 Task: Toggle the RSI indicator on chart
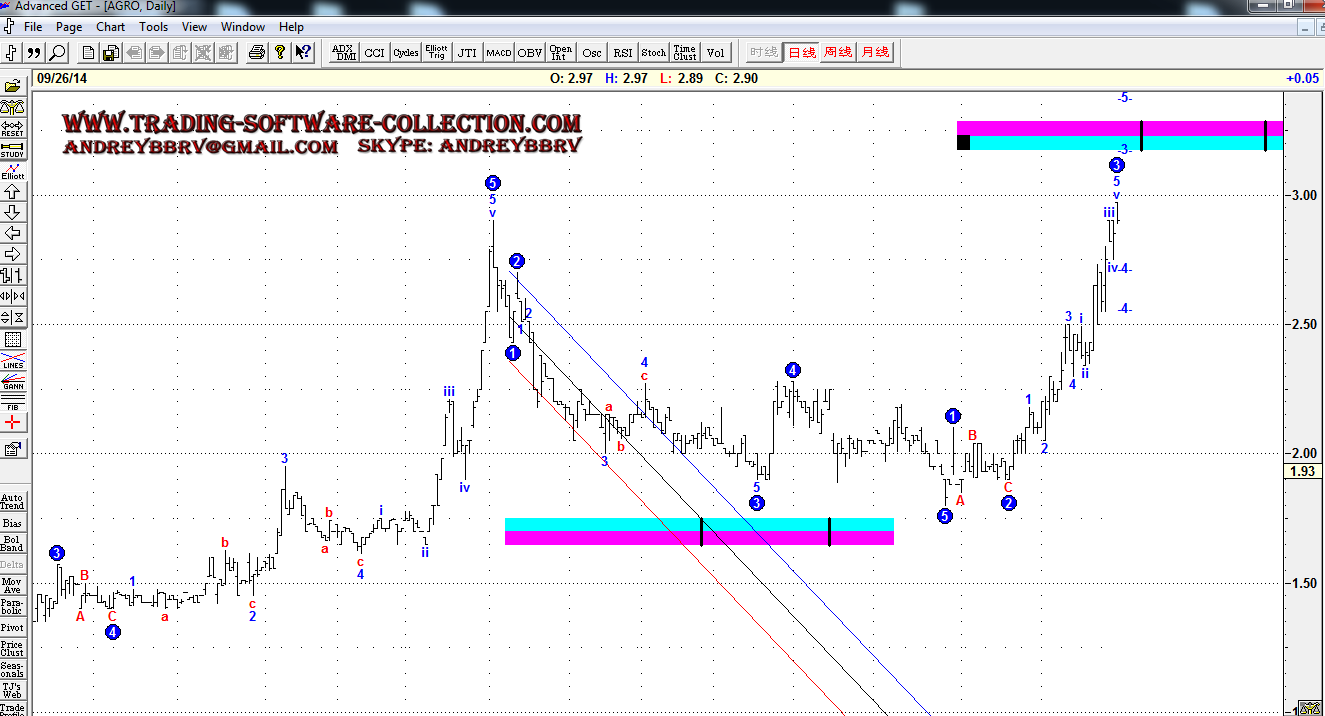(622, 53)
